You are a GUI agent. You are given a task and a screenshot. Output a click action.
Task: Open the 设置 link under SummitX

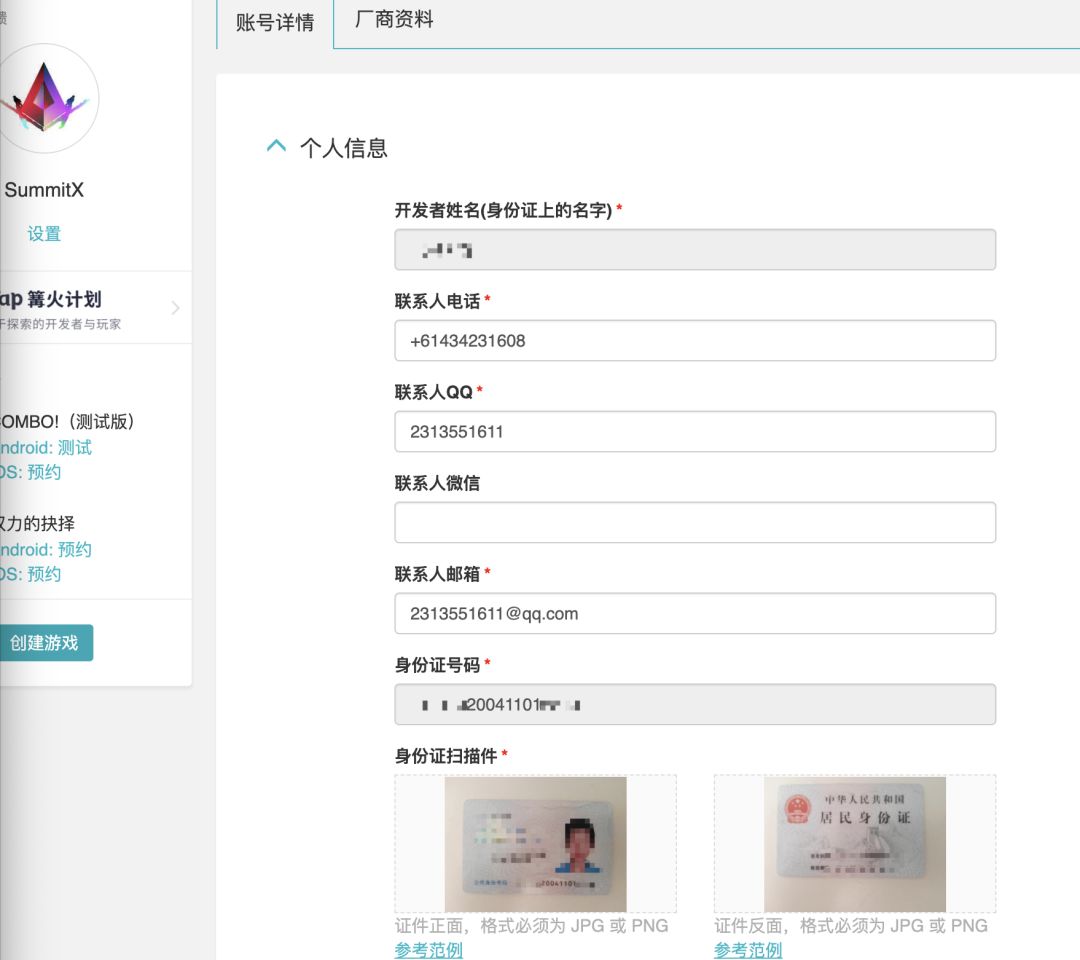44,233
